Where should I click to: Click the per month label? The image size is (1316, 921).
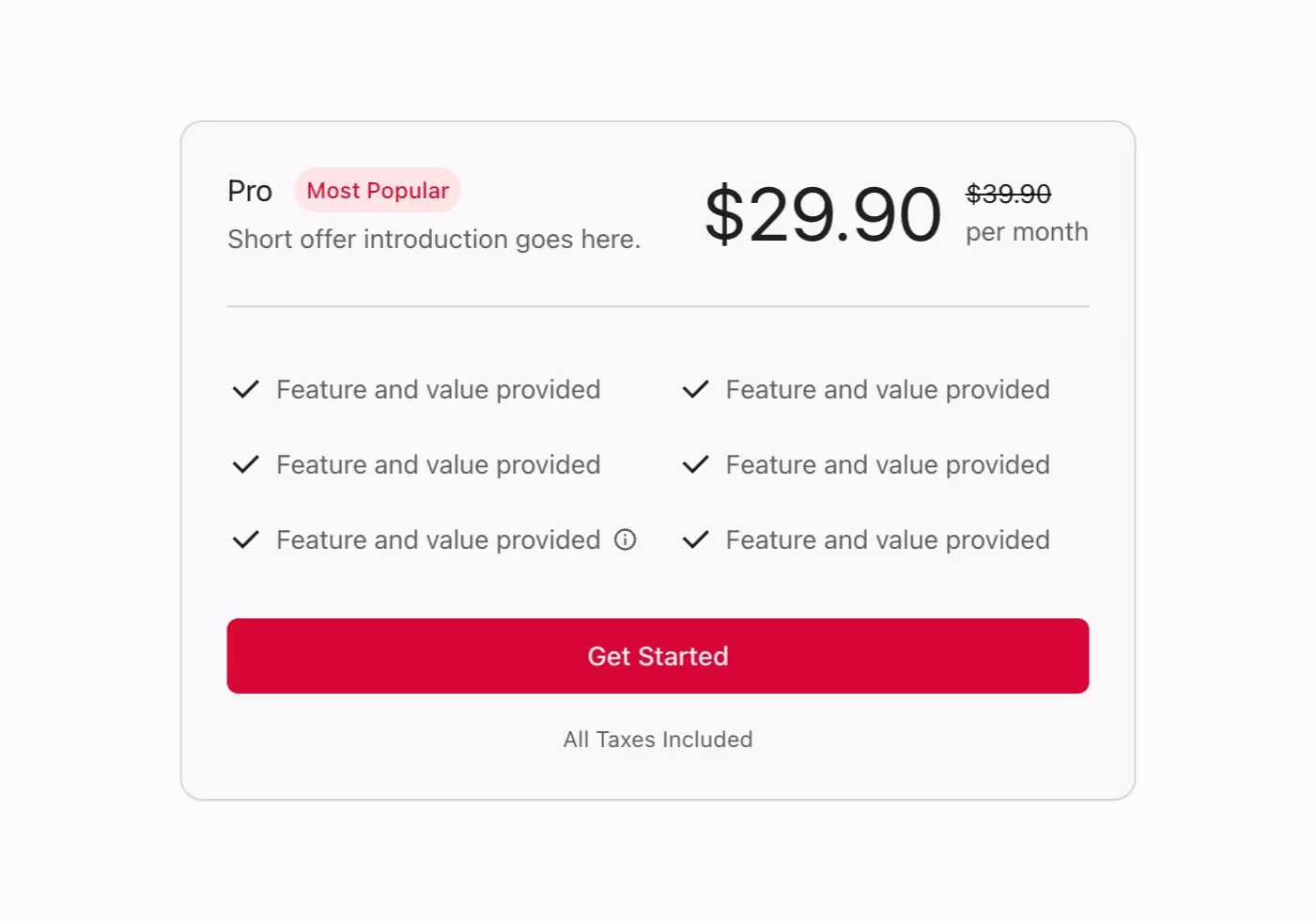point(1026,231)
